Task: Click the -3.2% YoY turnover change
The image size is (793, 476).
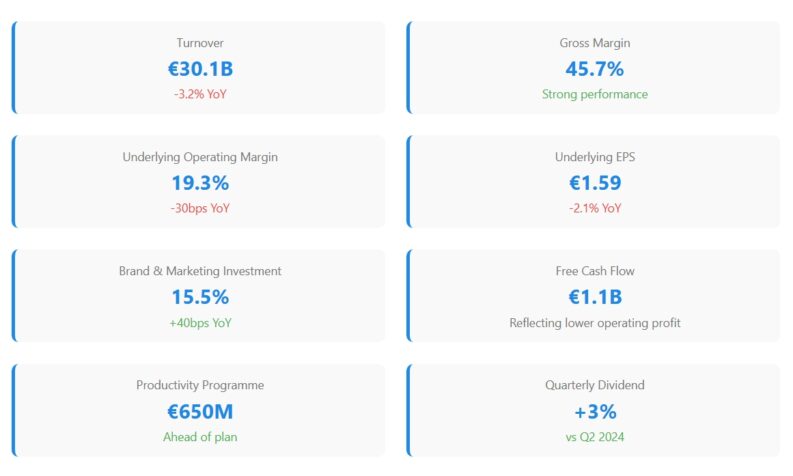Action: click(200, 94)
